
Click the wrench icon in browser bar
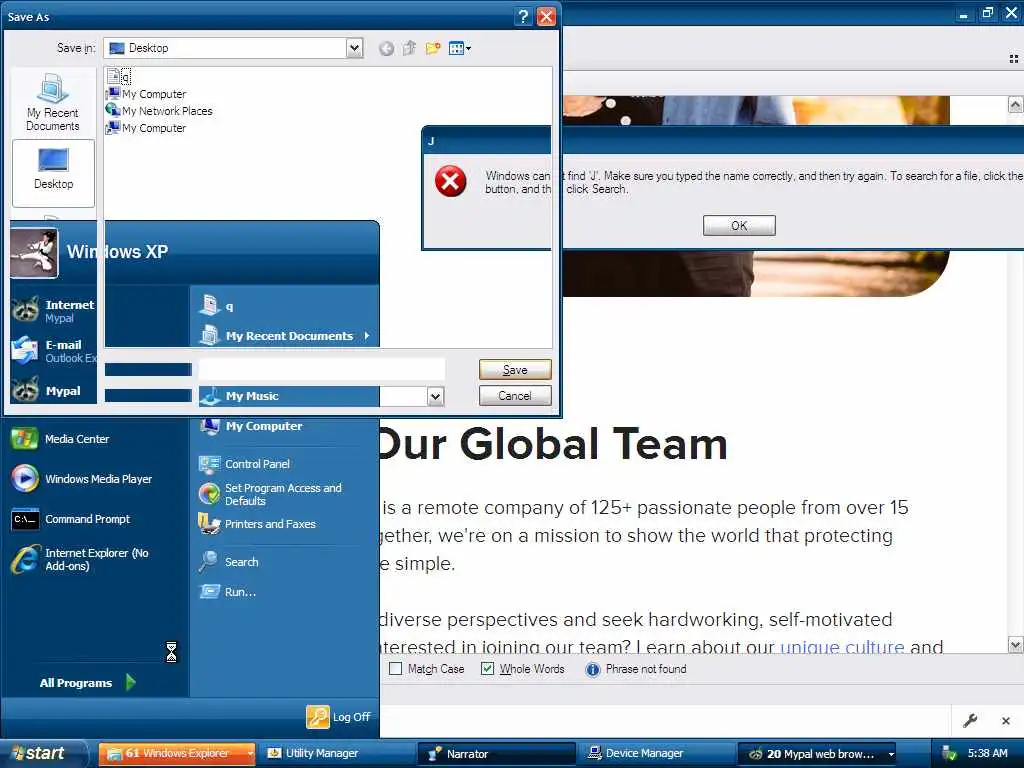click(x=970, y=720)
